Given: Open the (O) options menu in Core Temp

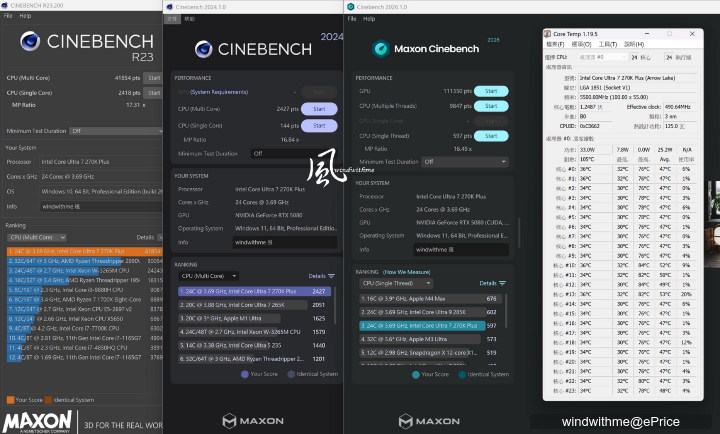Looking at the screenshot, I should click(581, 45).
